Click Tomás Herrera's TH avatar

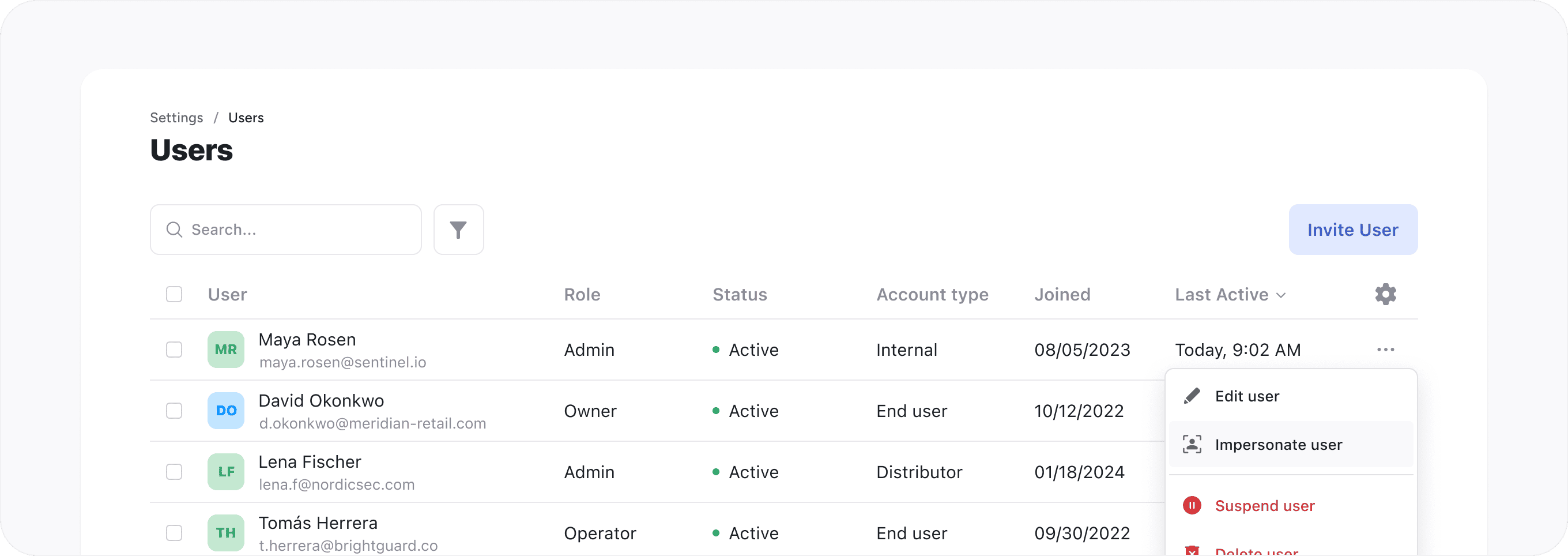coord(226,533)
